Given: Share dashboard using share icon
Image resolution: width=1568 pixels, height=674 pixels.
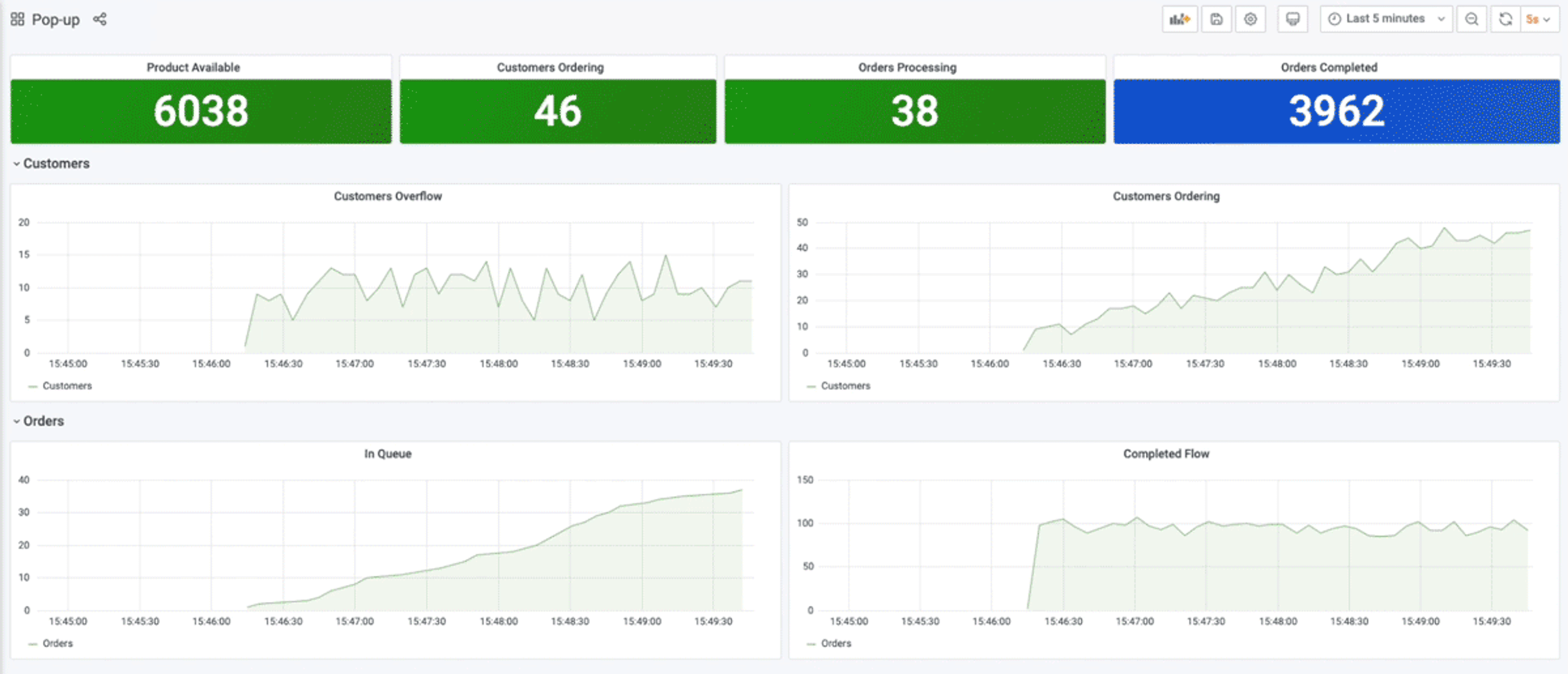Looking at the screenshot, I should pyautogui.click(x=100, y=20).
